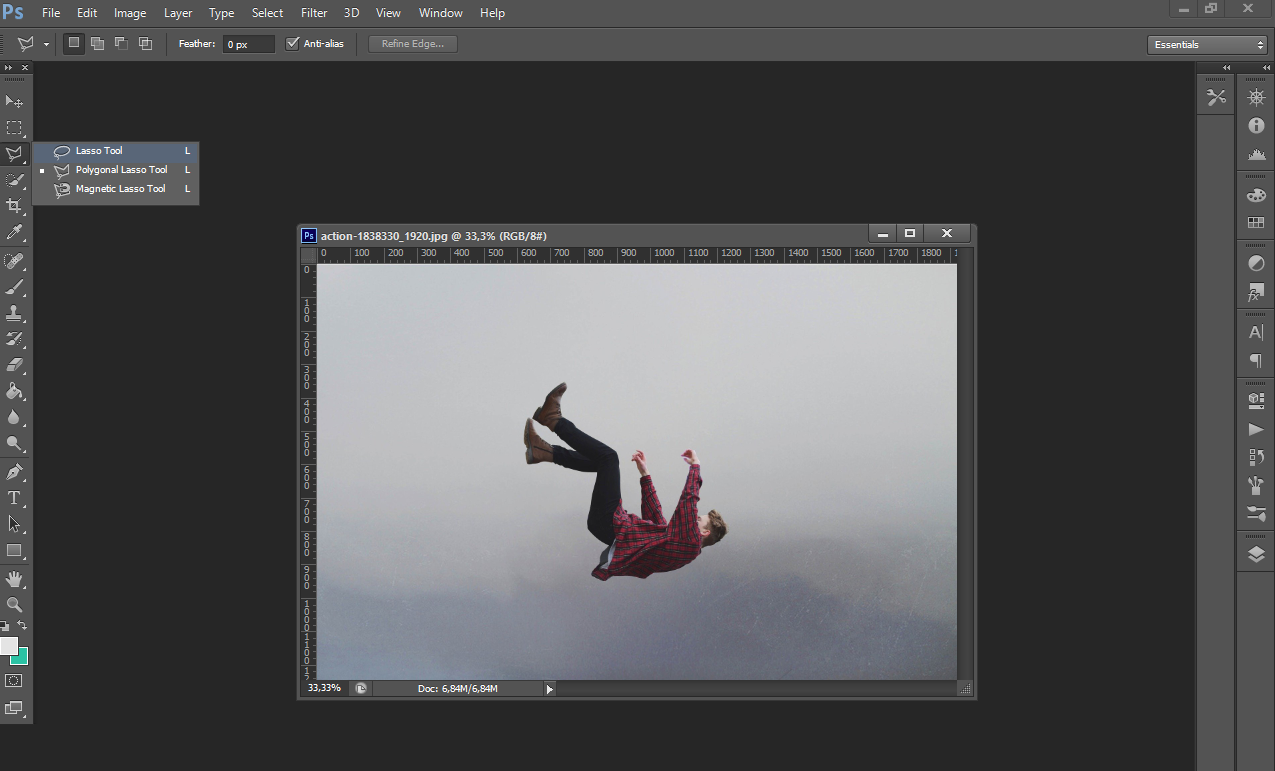
Task: Select the Clone Stamp tool
Action: (14, 313)
